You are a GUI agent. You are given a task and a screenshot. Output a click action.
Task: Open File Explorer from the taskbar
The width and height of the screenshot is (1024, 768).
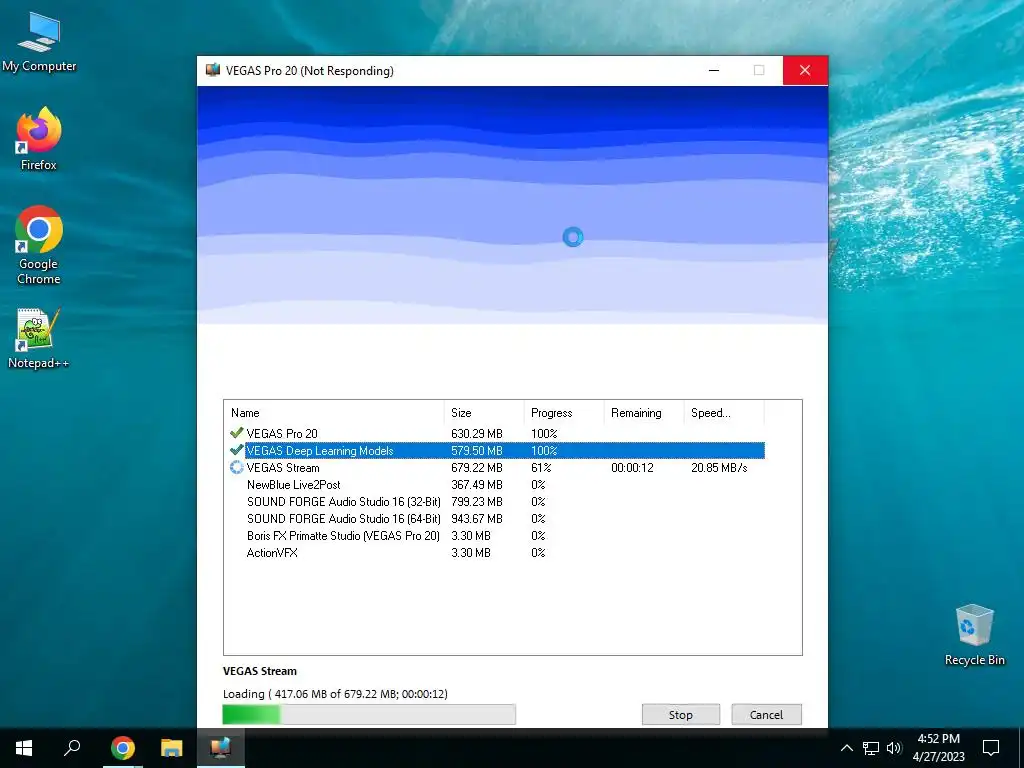172,748
